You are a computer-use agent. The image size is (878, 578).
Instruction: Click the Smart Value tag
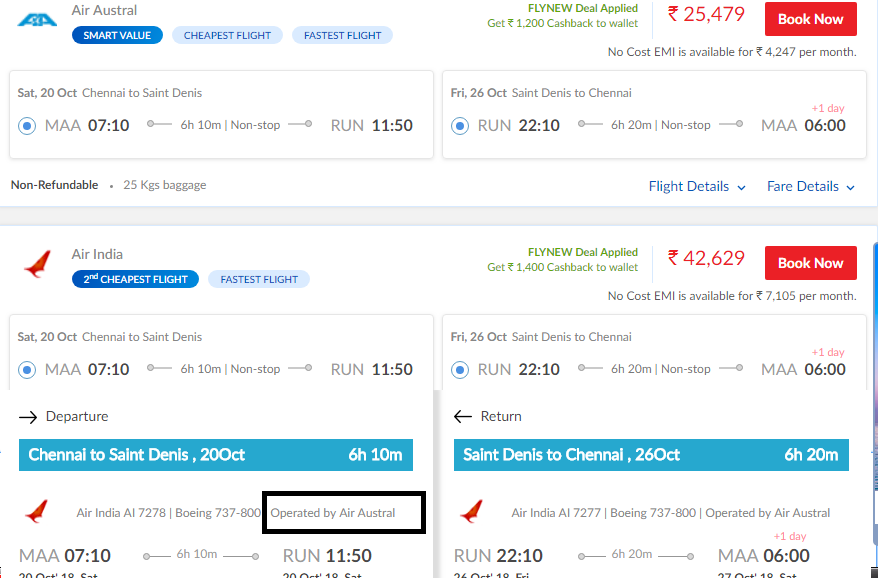point(117,35)
